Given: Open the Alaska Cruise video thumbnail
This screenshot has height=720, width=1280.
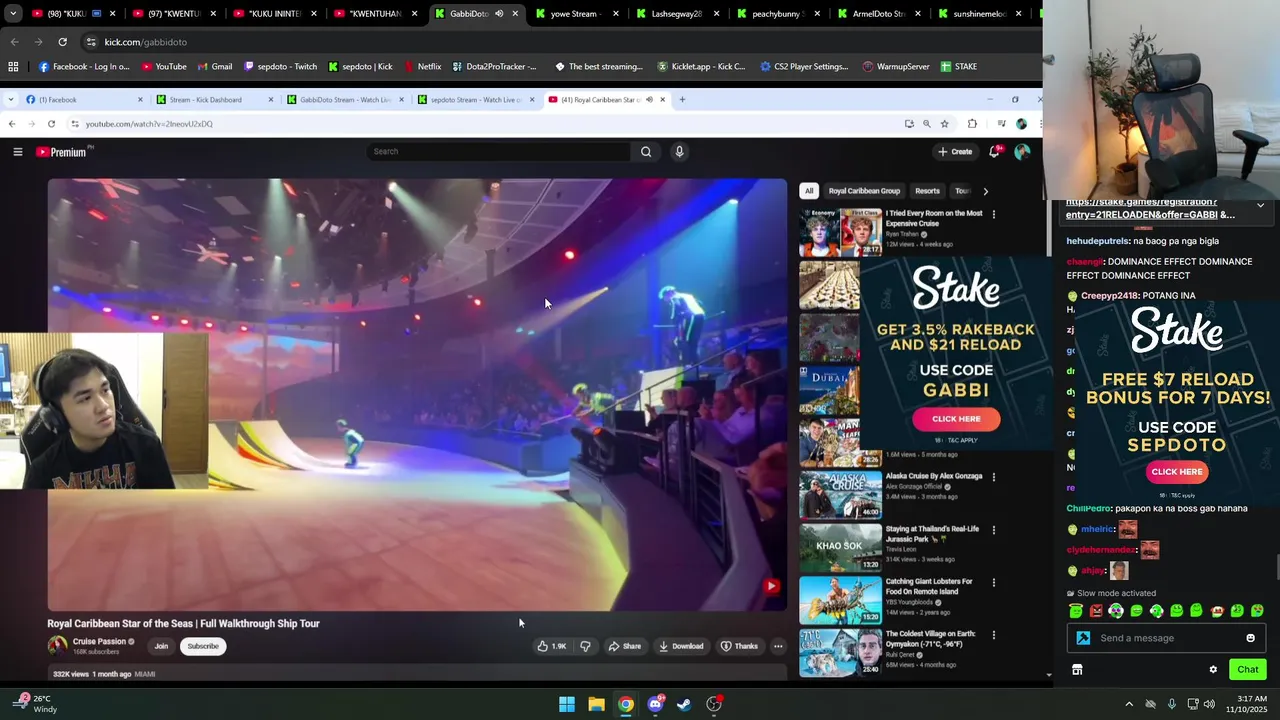Looking at the screenshot, I should click(x=840, y=494).
